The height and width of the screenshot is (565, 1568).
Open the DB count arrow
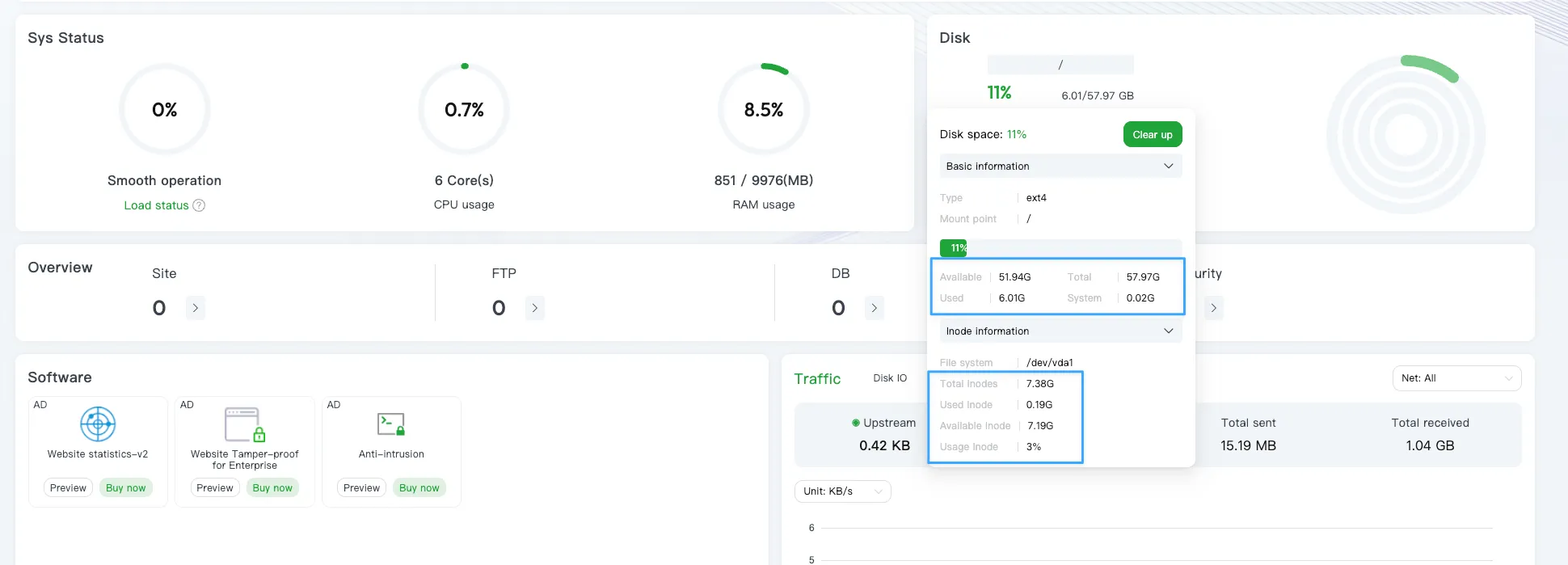tap(874, 308)
